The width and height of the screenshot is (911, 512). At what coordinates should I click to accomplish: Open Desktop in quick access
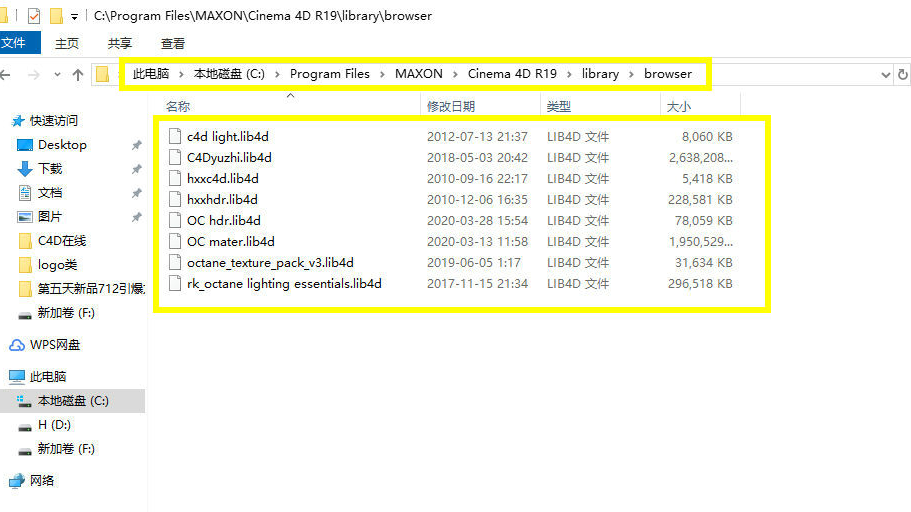click(62, 145)
